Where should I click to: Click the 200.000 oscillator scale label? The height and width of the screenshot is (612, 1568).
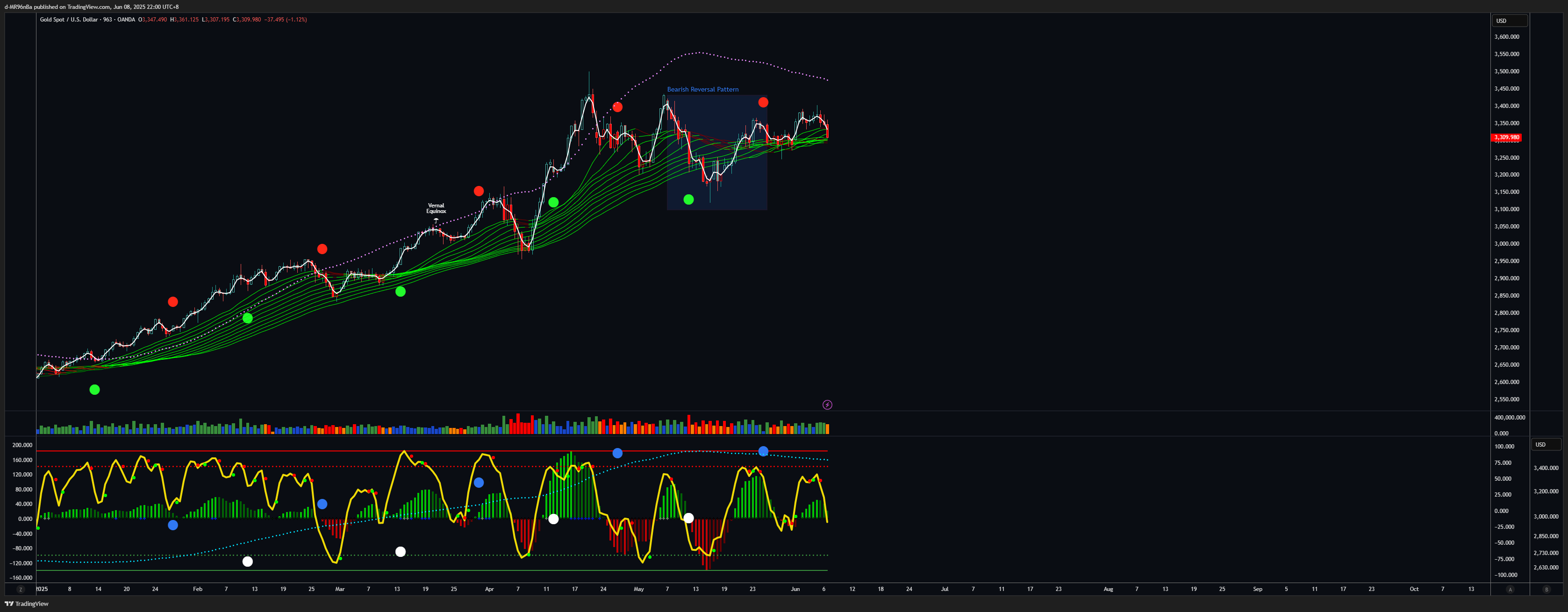coord(22,445)
